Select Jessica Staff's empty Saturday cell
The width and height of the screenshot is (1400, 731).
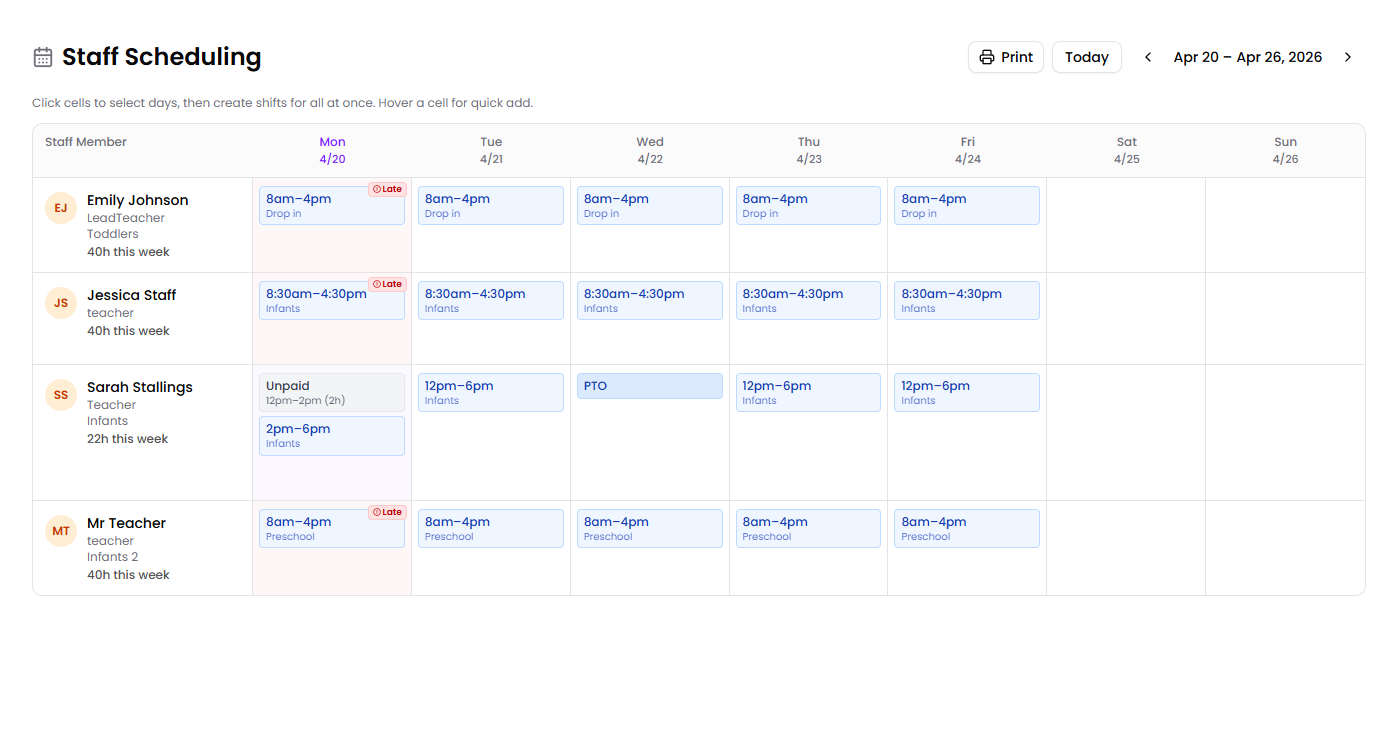tap(1126, 318)
